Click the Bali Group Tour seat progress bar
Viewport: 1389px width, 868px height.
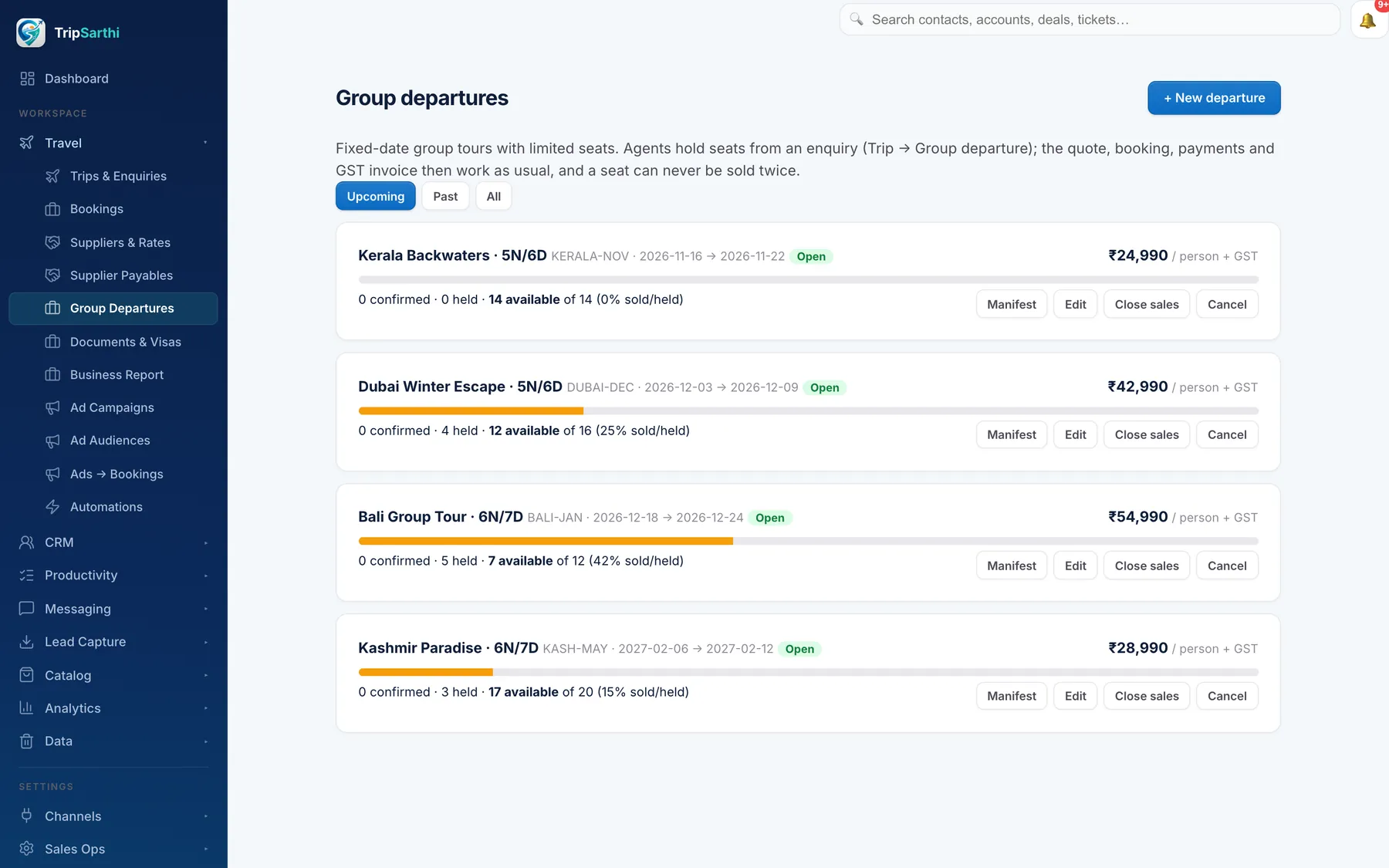point(808,541)
